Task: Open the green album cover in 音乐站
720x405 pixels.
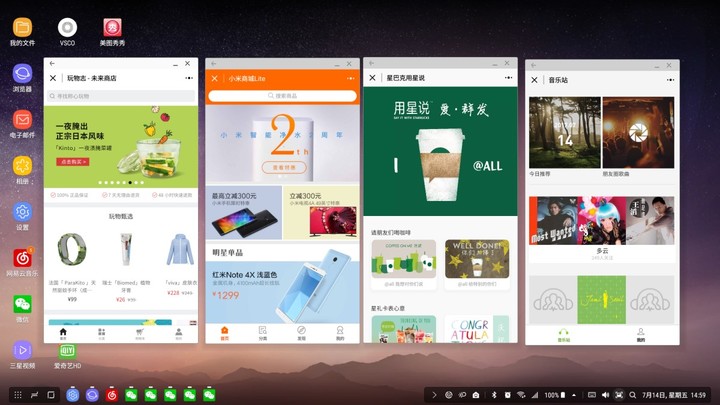Action: (x=602, y=300)
